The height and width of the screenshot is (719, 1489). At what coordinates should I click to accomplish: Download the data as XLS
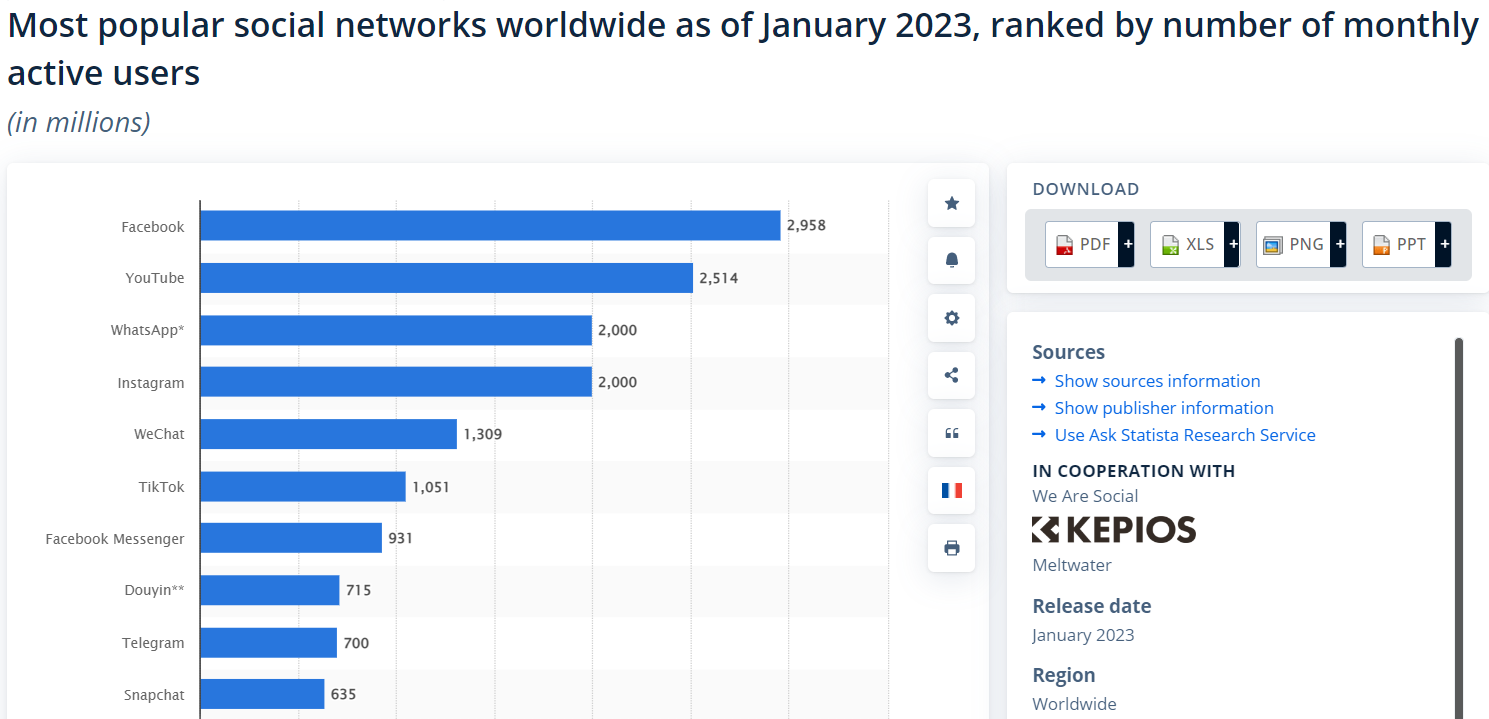point(1194,244)
